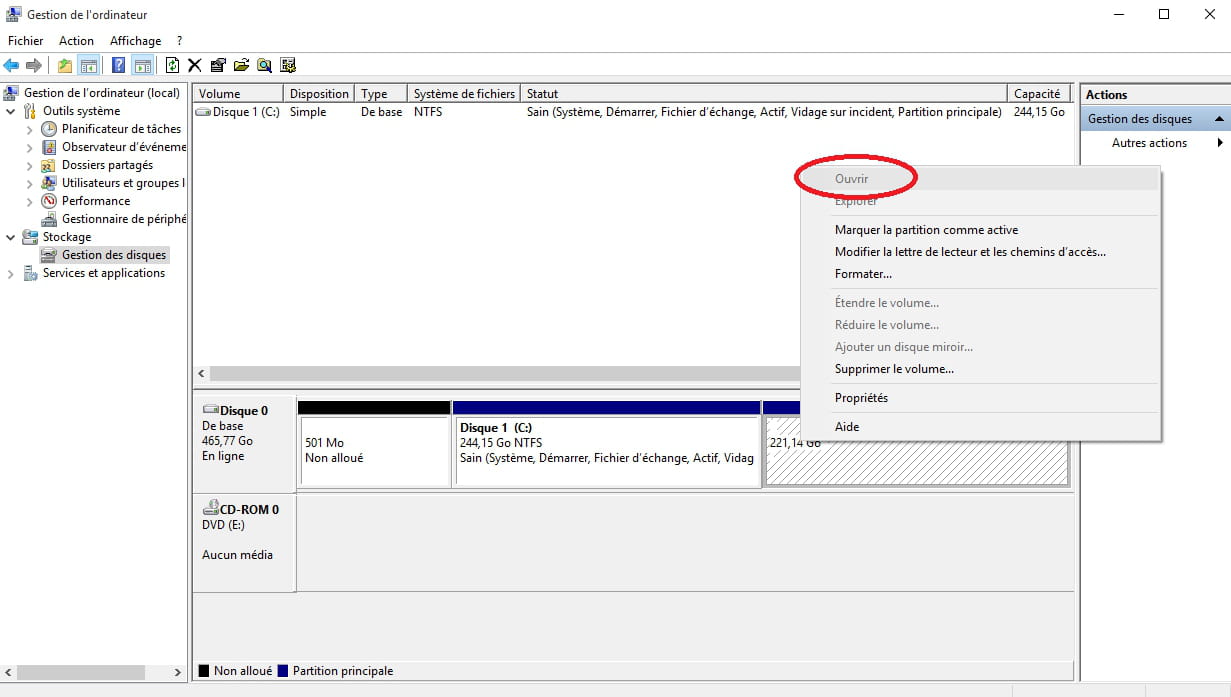Expand the Observateur d'événements node

click(30, 147)
